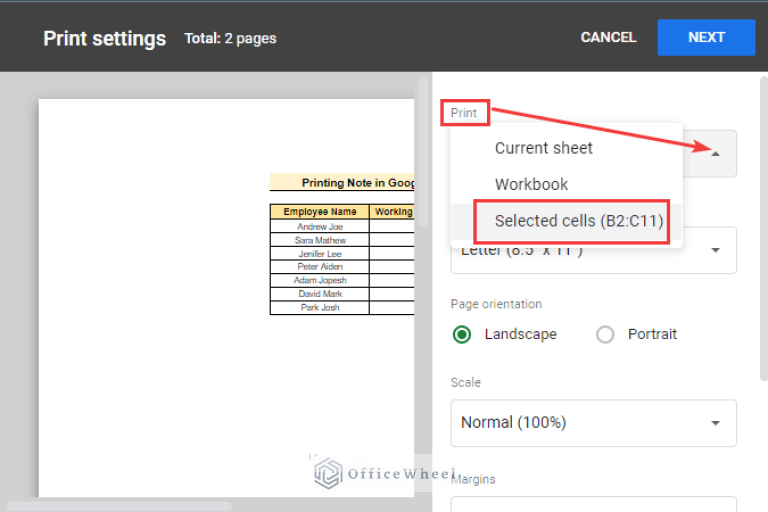
Task: Click the blue NEXT button
Action: (706, 37)
